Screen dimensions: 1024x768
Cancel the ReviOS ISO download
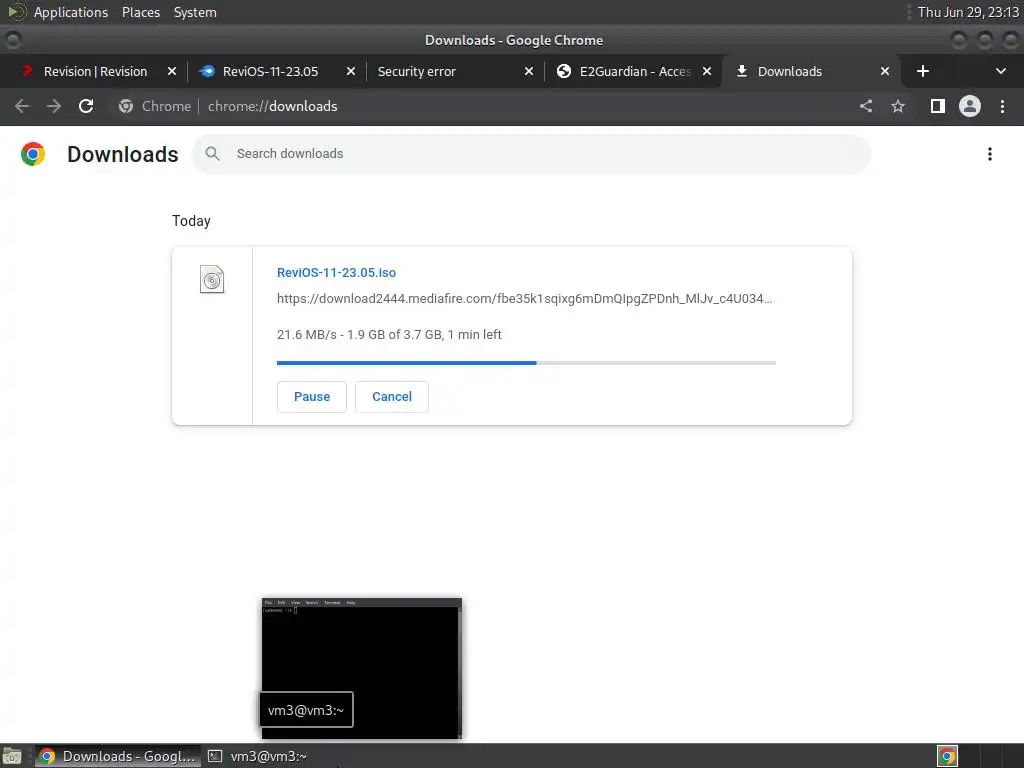click(392, 396)
